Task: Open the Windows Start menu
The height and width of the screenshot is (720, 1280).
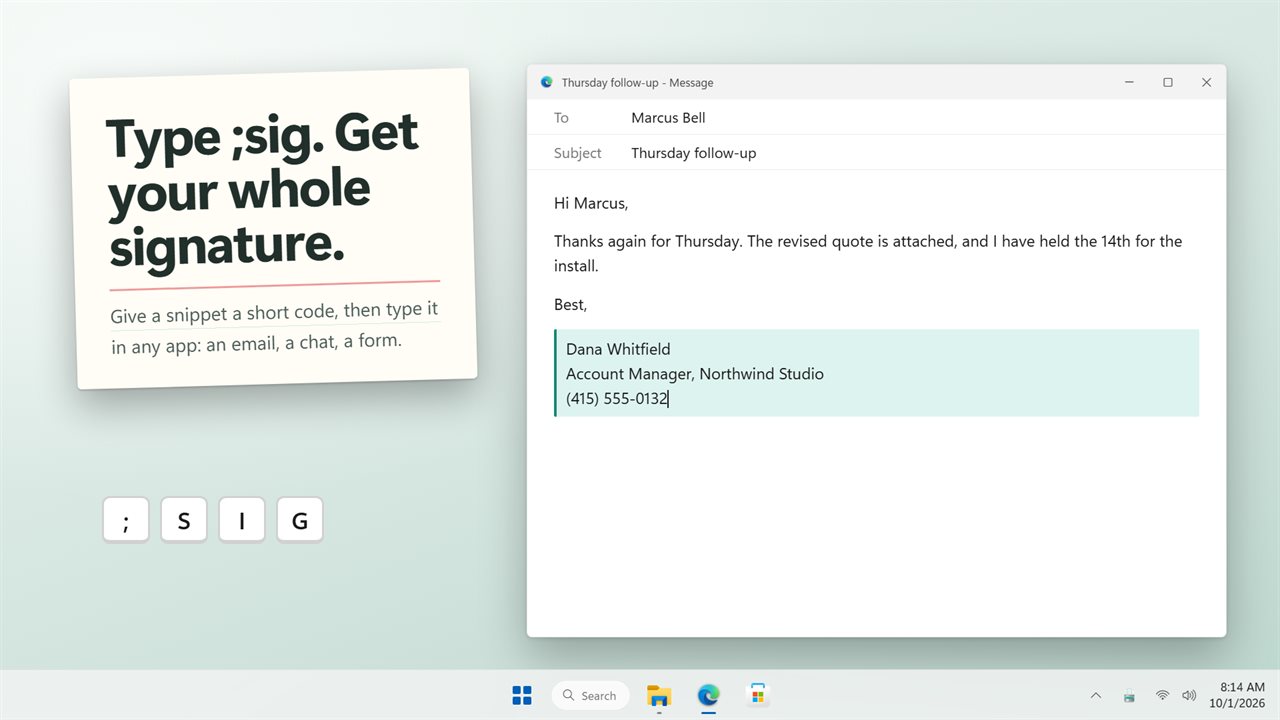Action: [522, 695]
